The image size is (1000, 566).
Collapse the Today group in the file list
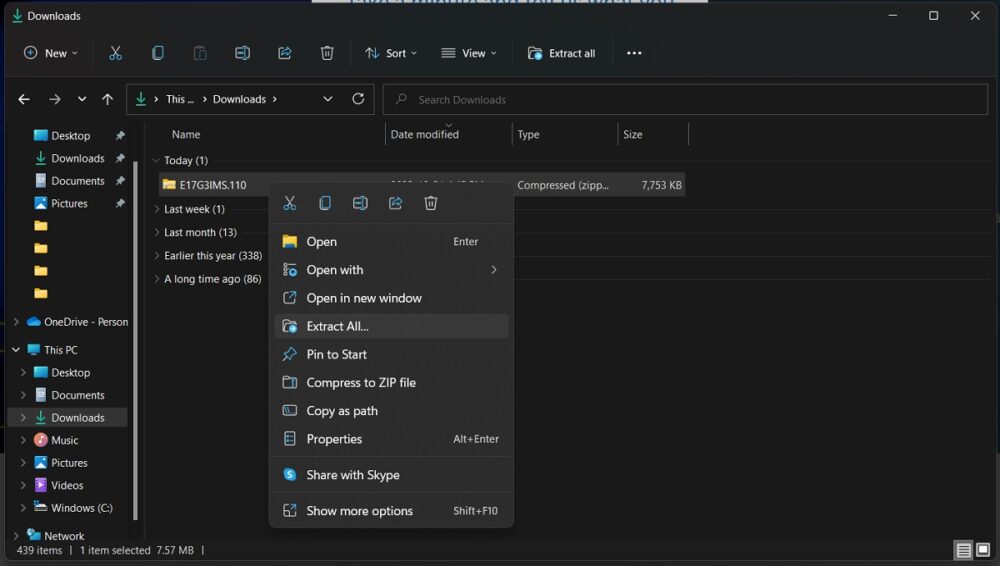[156, 160]
